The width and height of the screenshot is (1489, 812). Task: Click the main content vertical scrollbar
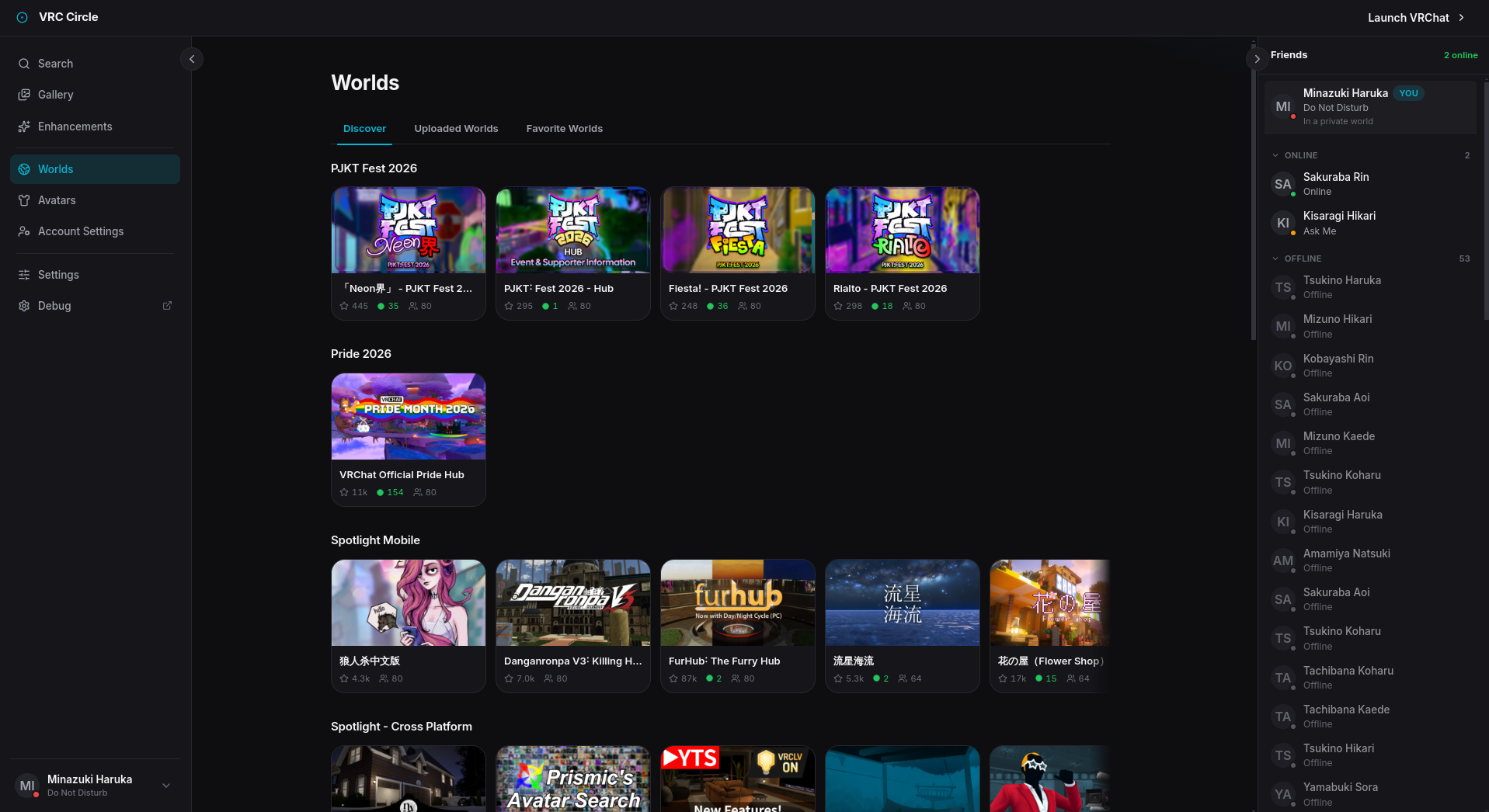coord(1253,190)
